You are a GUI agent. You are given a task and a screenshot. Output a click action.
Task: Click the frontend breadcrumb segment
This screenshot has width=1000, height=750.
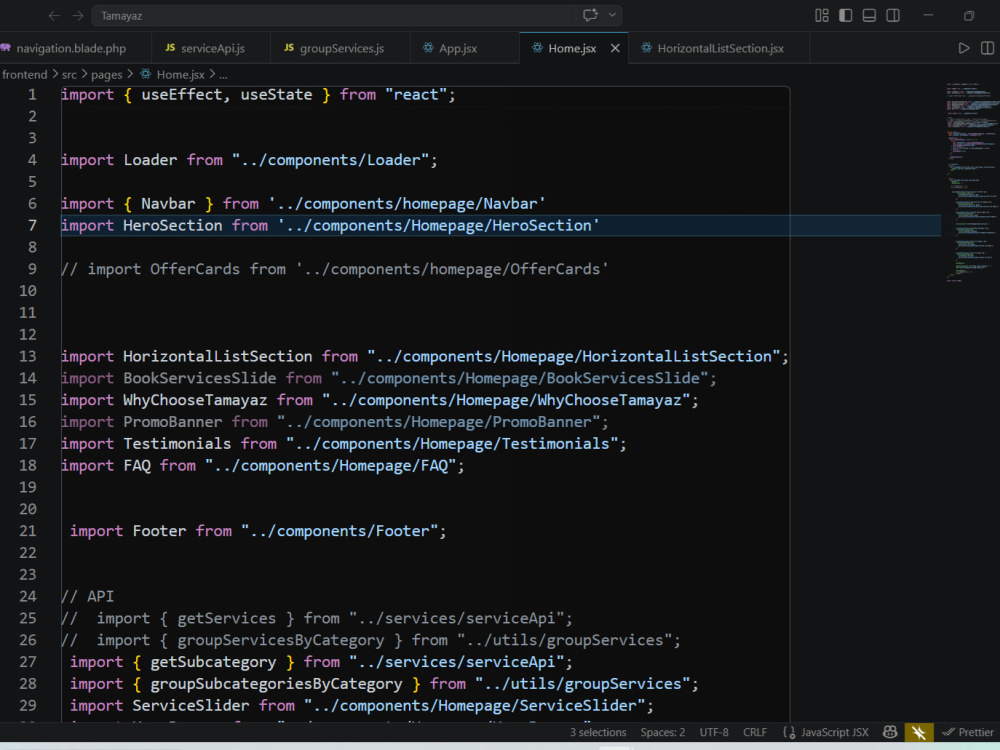tap(24, 75)
